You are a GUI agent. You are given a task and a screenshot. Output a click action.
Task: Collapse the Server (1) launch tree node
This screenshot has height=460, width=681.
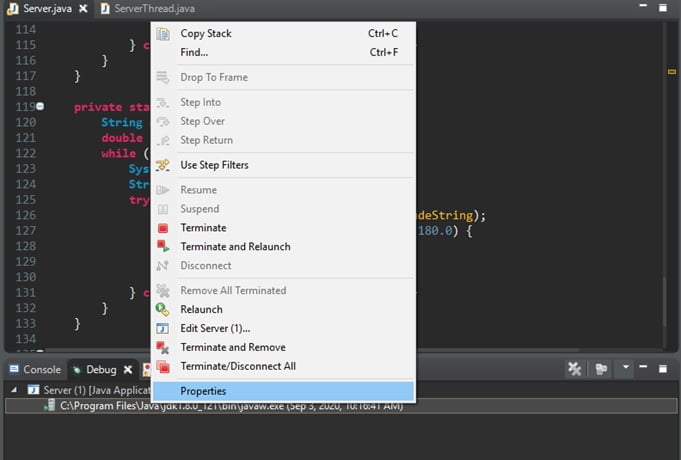(14, 390)
